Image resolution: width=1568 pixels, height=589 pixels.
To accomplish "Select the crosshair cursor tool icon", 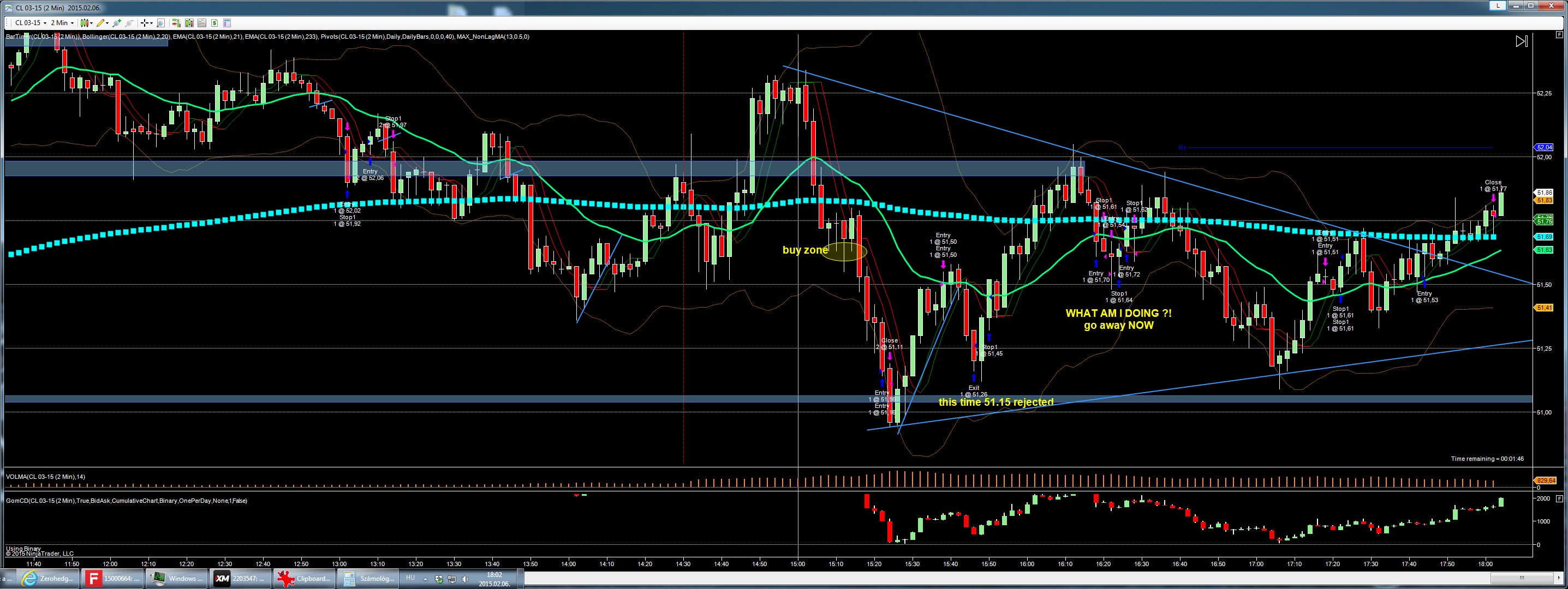I will 144,23.
